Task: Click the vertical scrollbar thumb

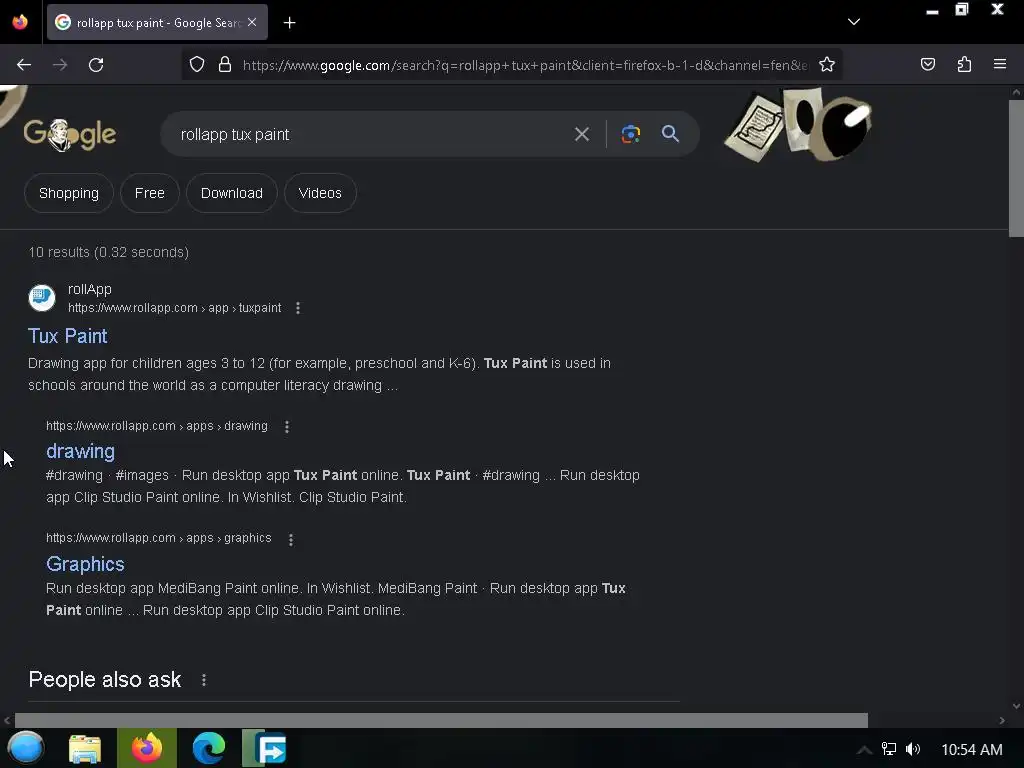Action: pyautogui.click(x=1016, y=168)
